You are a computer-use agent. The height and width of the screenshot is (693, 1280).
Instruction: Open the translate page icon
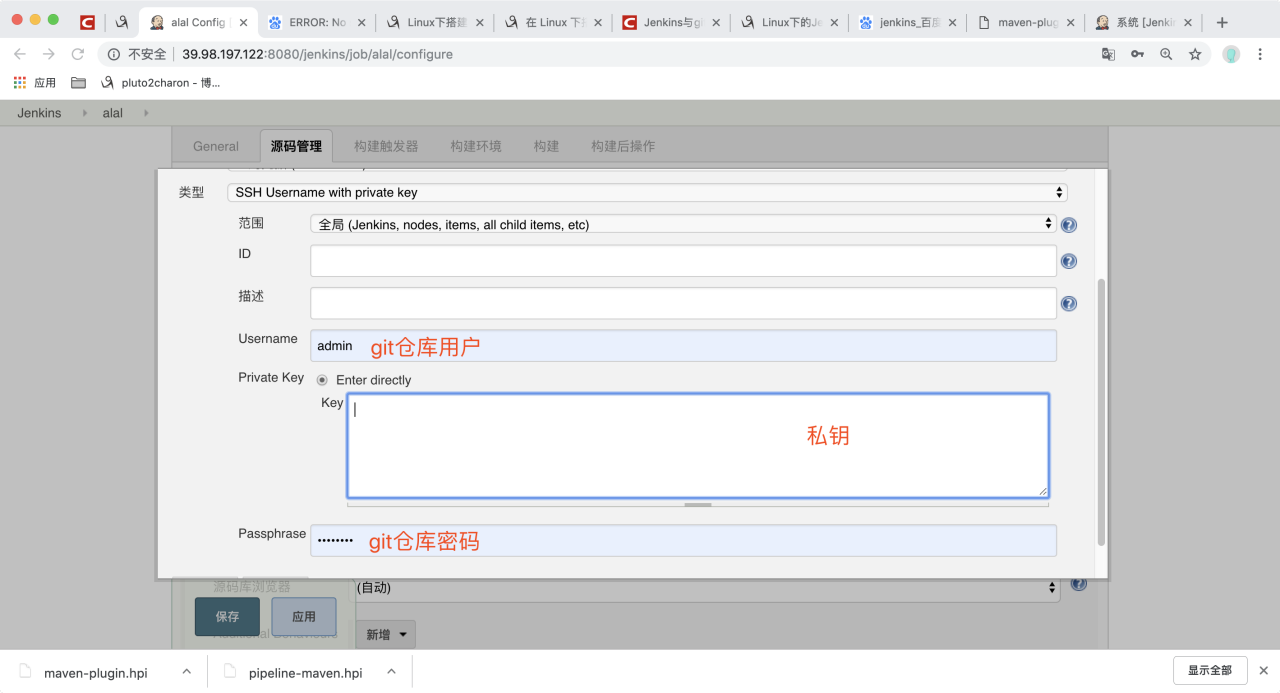[1108, 54]
